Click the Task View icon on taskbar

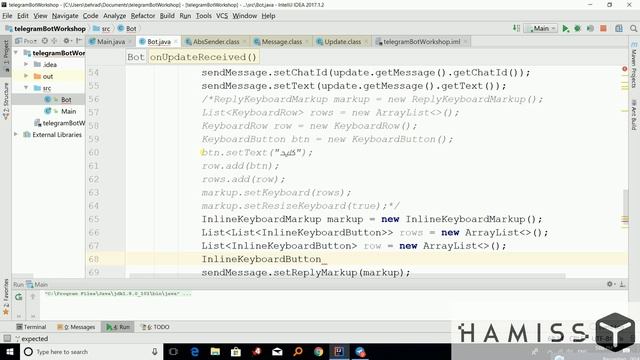click(173, 351)
